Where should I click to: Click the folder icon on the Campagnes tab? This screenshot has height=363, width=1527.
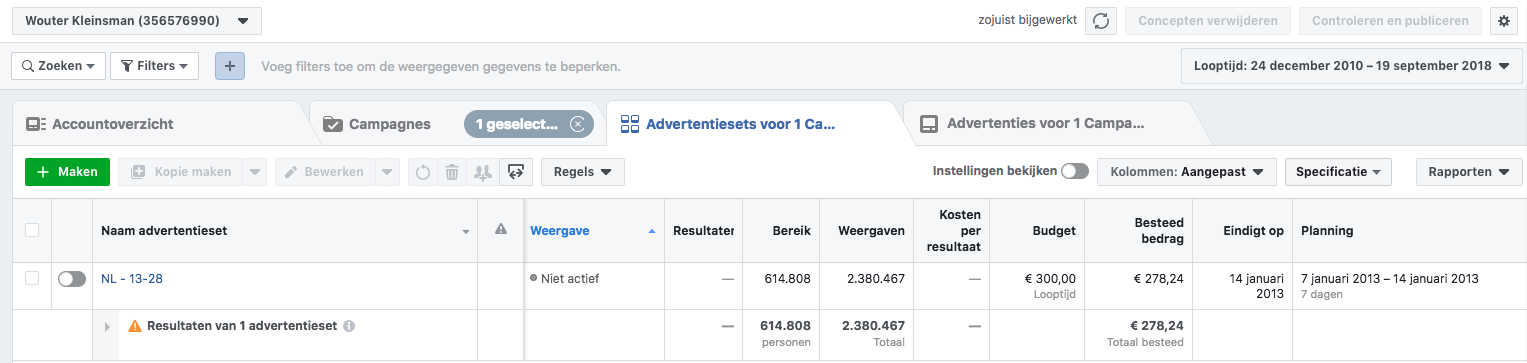(x=333, y=124)
